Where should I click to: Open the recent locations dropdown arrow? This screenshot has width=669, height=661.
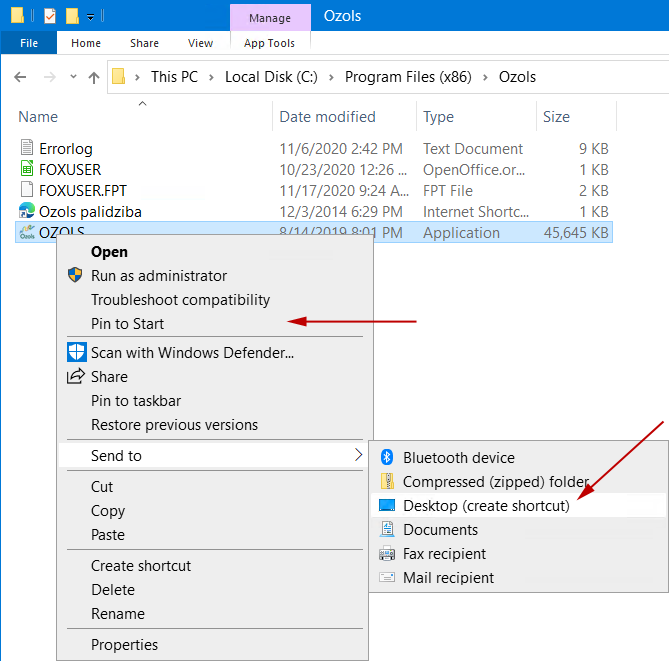point(73,77)
